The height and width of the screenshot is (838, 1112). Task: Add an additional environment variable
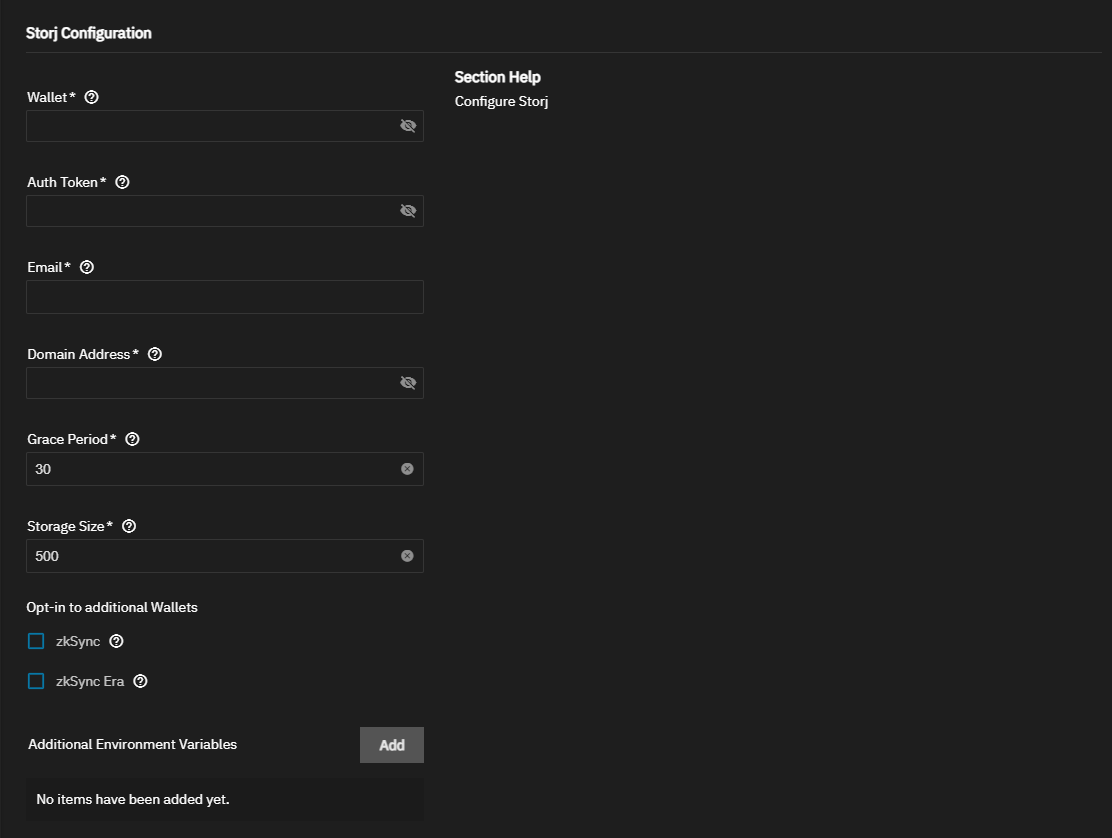pos(391,745)
